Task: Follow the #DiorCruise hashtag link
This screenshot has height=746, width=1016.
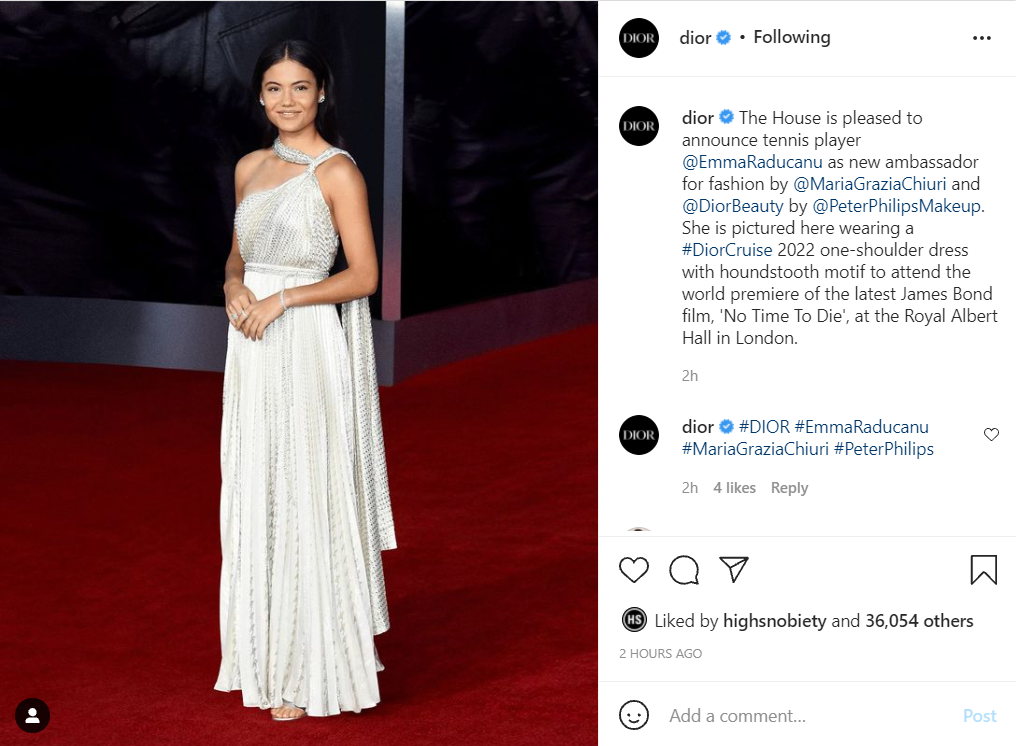Action: point(727,250)
